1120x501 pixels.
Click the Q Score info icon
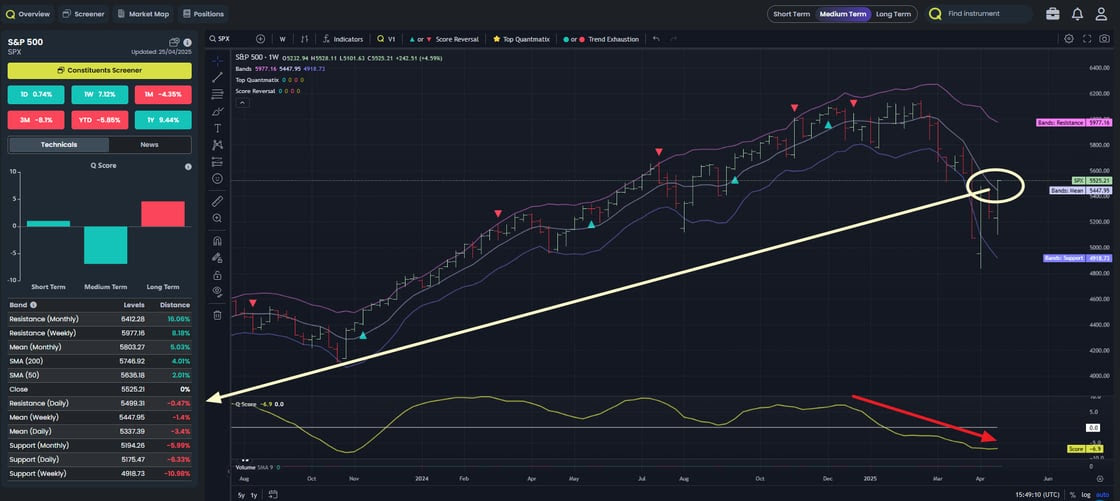tap(188, 167)
